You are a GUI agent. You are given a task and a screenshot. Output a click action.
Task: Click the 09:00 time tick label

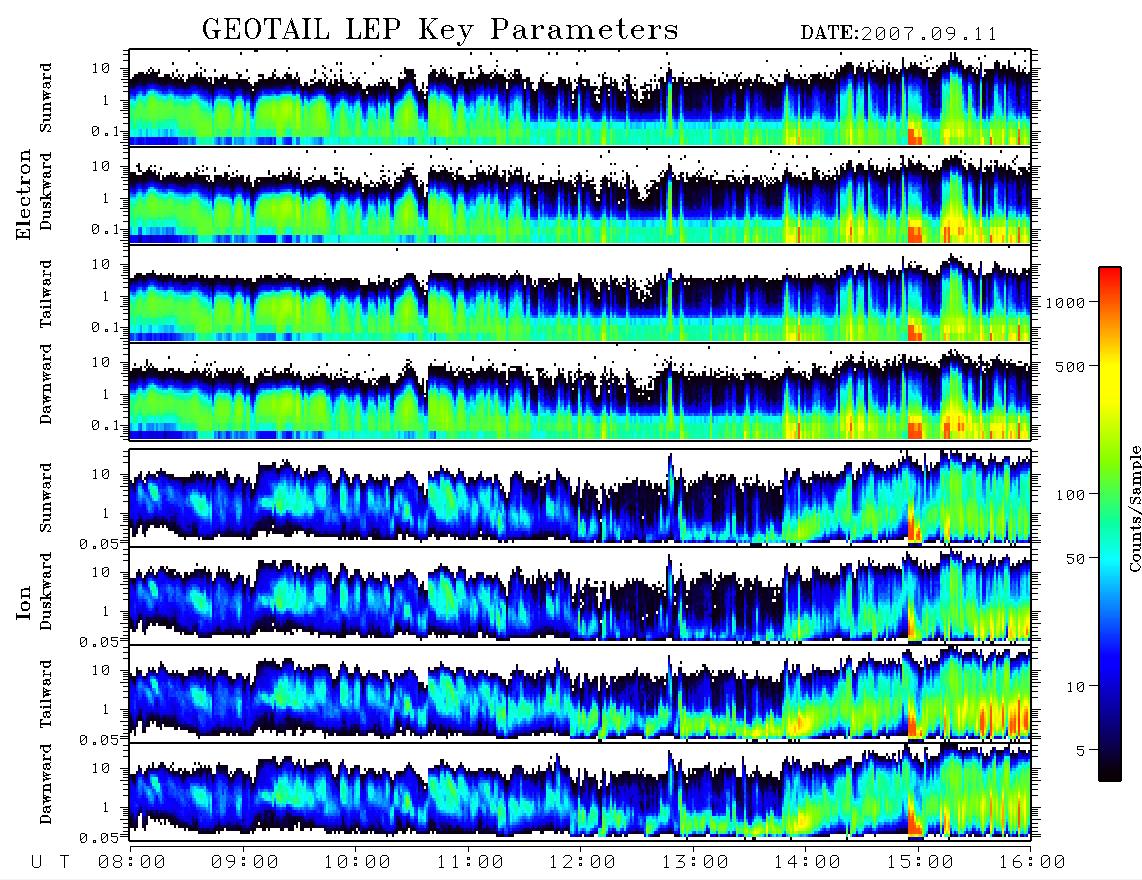pos(245,862)
